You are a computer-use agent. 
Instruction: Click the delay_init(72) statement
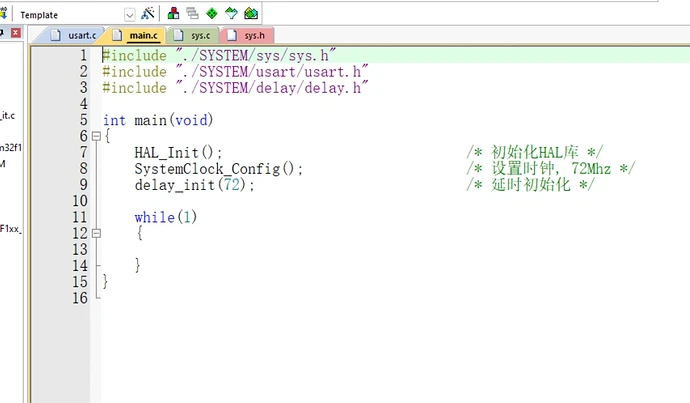coord(194,185)
